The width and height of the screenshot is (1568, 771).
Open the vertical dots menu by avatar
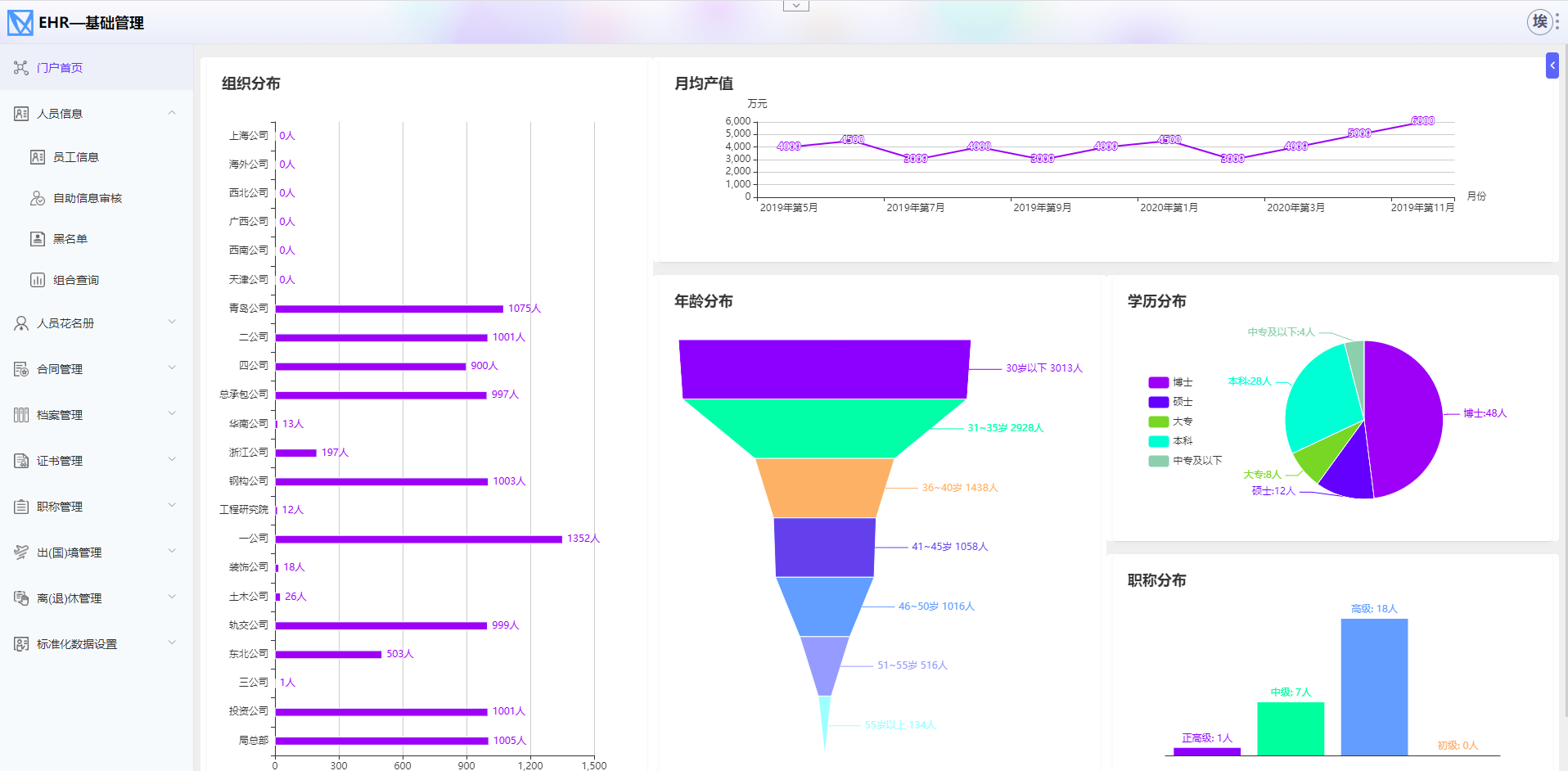pyautogui.click(x=1557, y=21)
